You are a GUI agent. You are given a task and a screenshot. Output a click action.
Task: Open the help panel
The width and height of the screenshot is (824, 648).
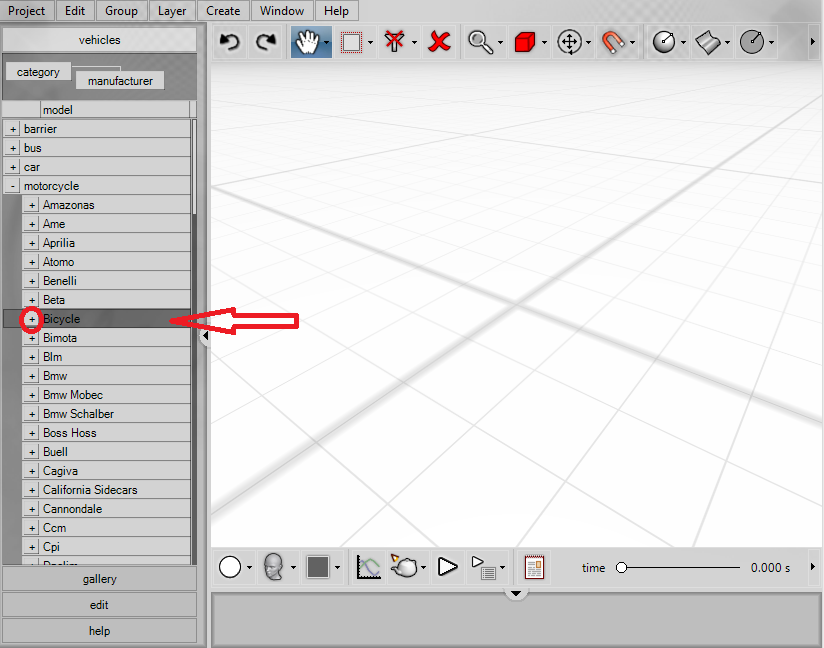99,631
